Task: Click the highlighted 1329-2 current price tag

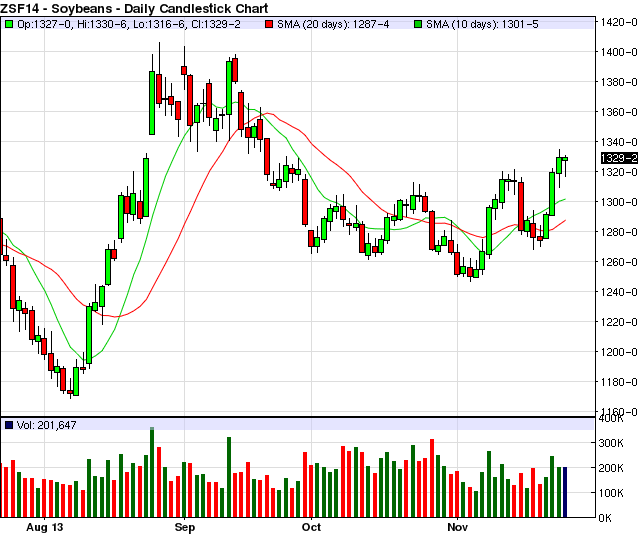Action: coord(619,158)
